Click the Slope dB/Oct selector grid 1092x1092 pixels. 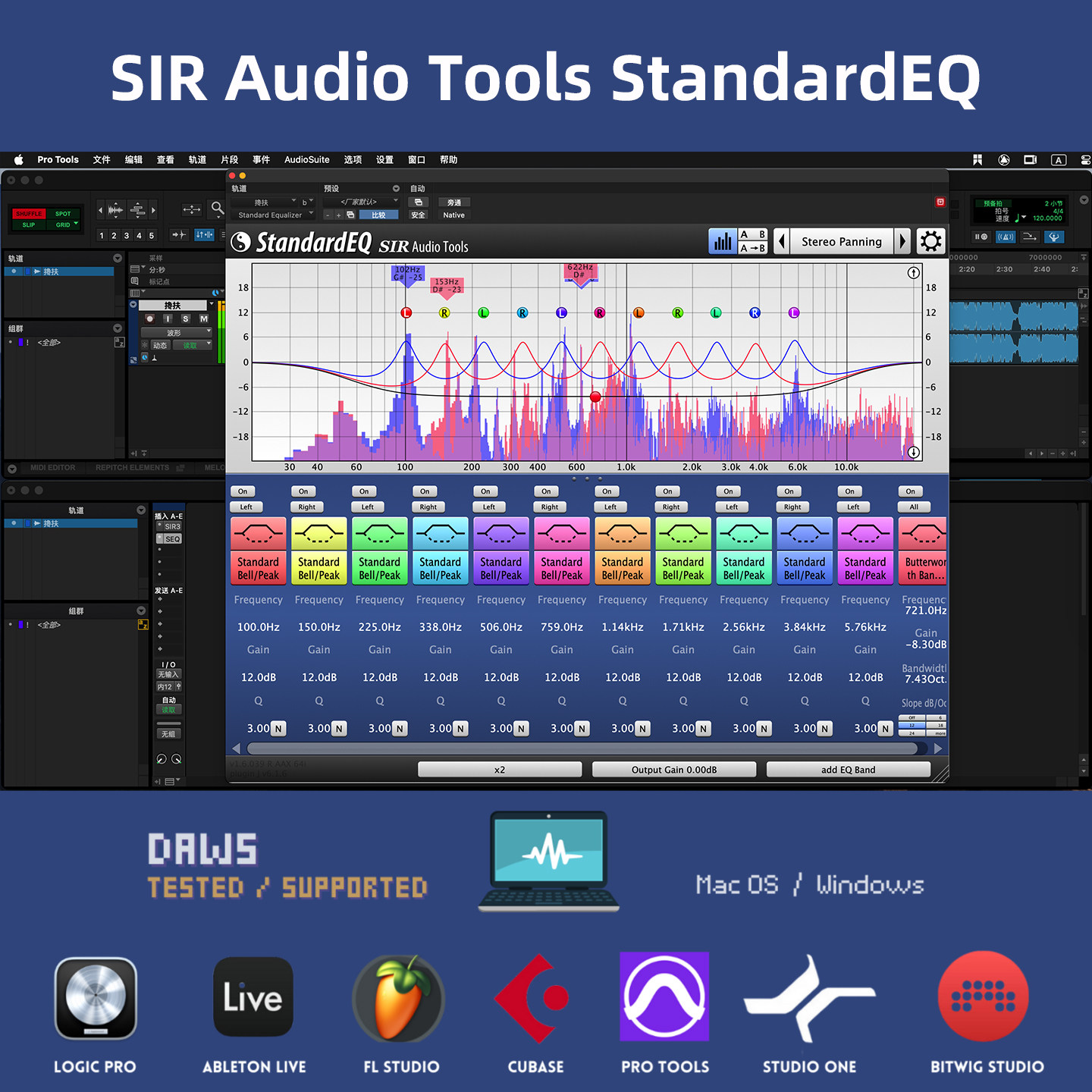922,726
